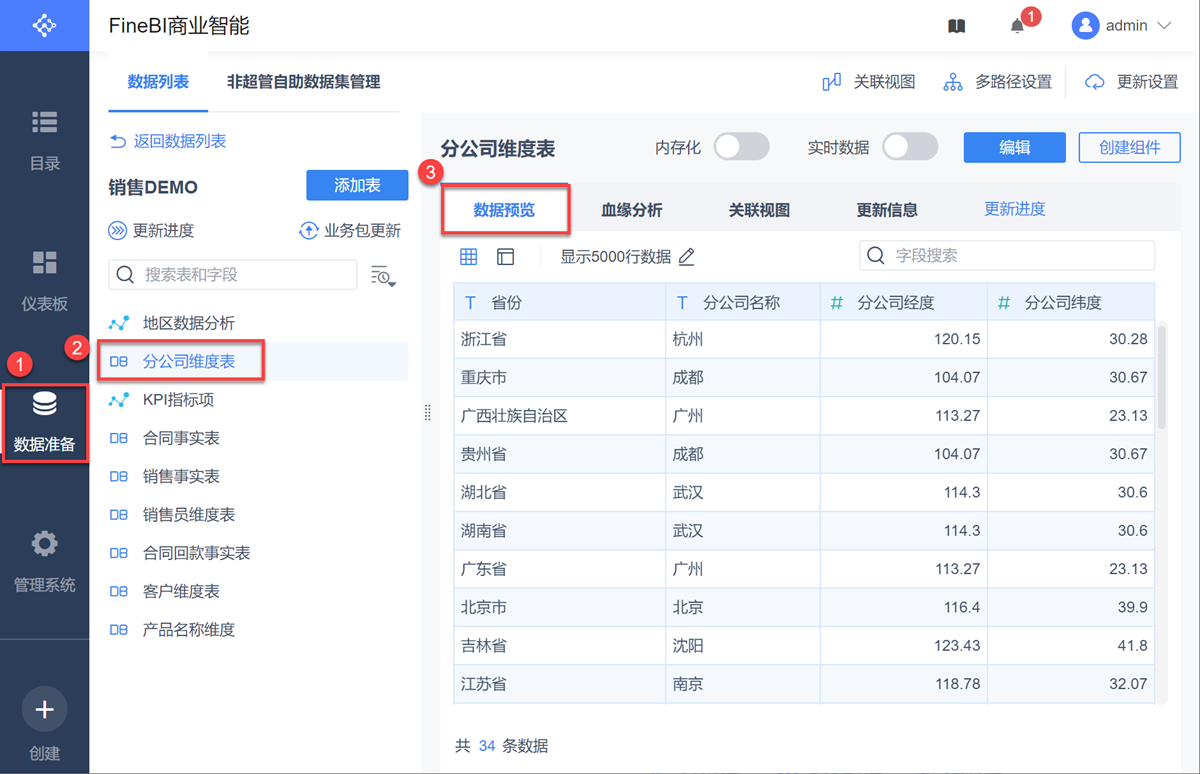This screenshot has height=774, width=1200.
Task: Click the 更新进度 link beside 更新信息
Action: click(x=1015, y=209)
